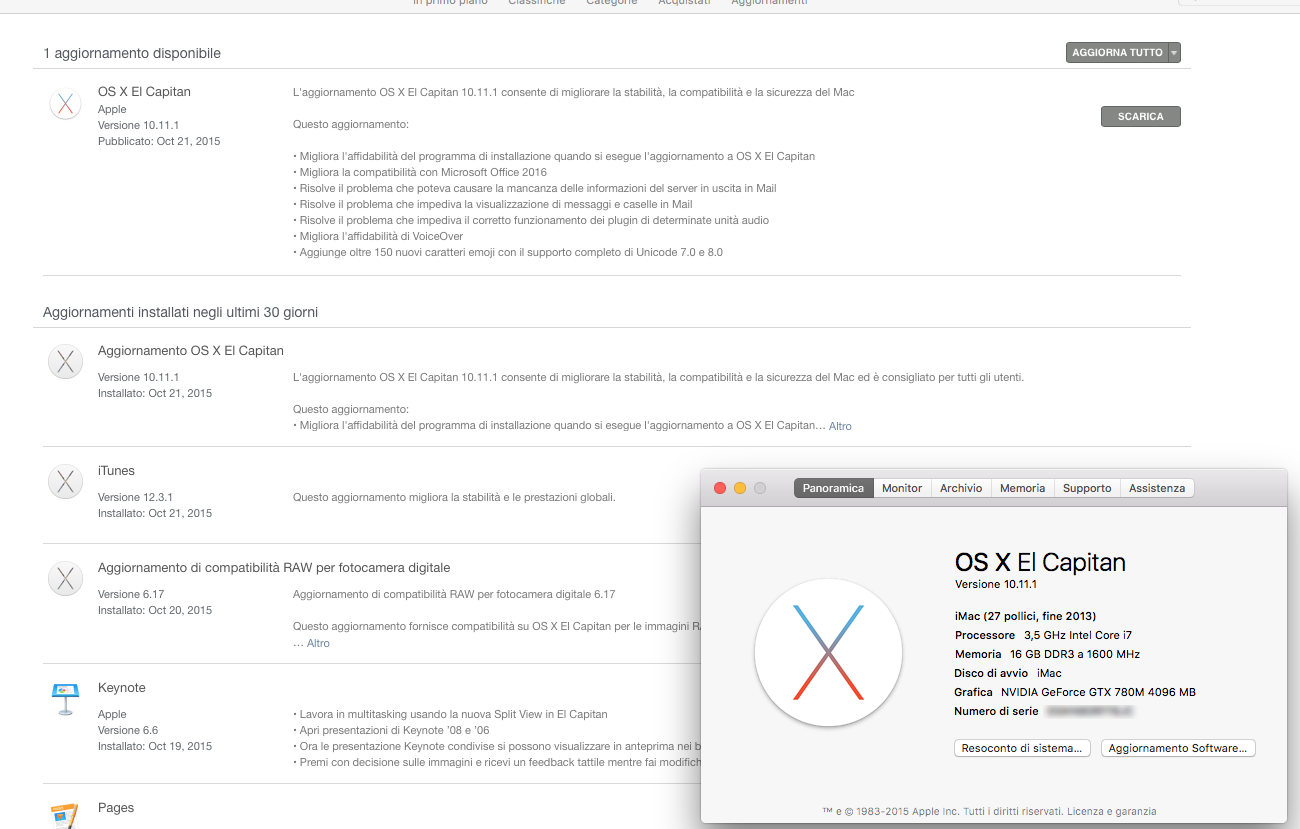The image size is (1300, 829).
Task: Click the 'OS X El Capitan' title in the updates list
Action: [x=144, y=91]
